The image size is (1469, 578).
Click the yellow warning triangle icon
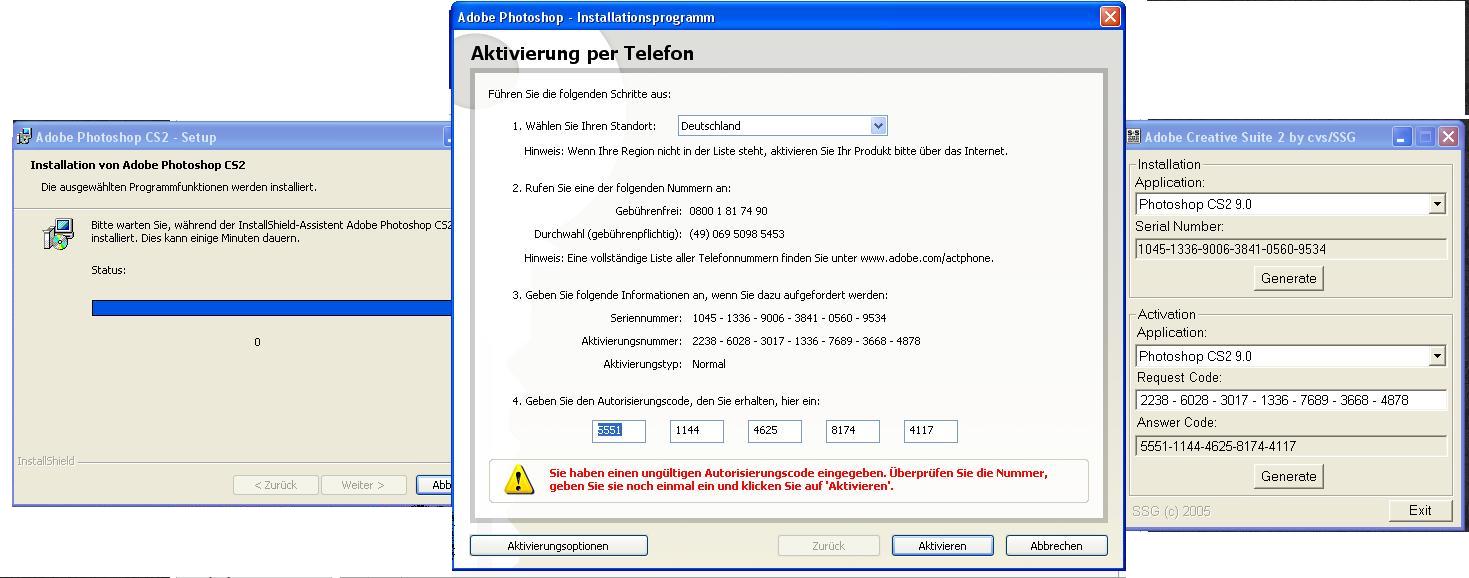(x=518, y=480)
